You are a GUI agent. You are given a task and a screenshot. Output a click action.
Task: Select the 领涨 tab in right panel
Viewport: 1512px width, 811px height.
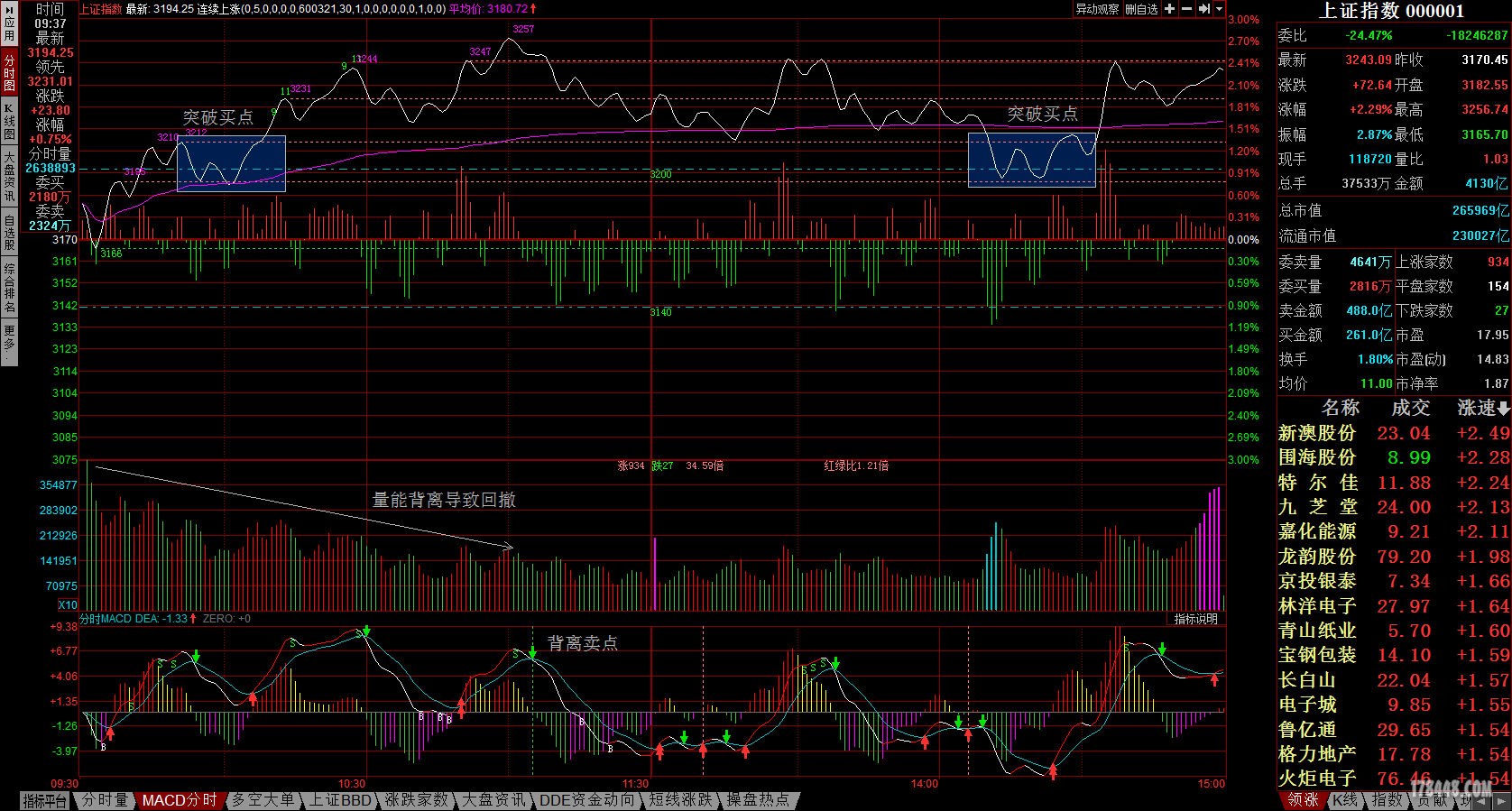[x=1303, y=800]
